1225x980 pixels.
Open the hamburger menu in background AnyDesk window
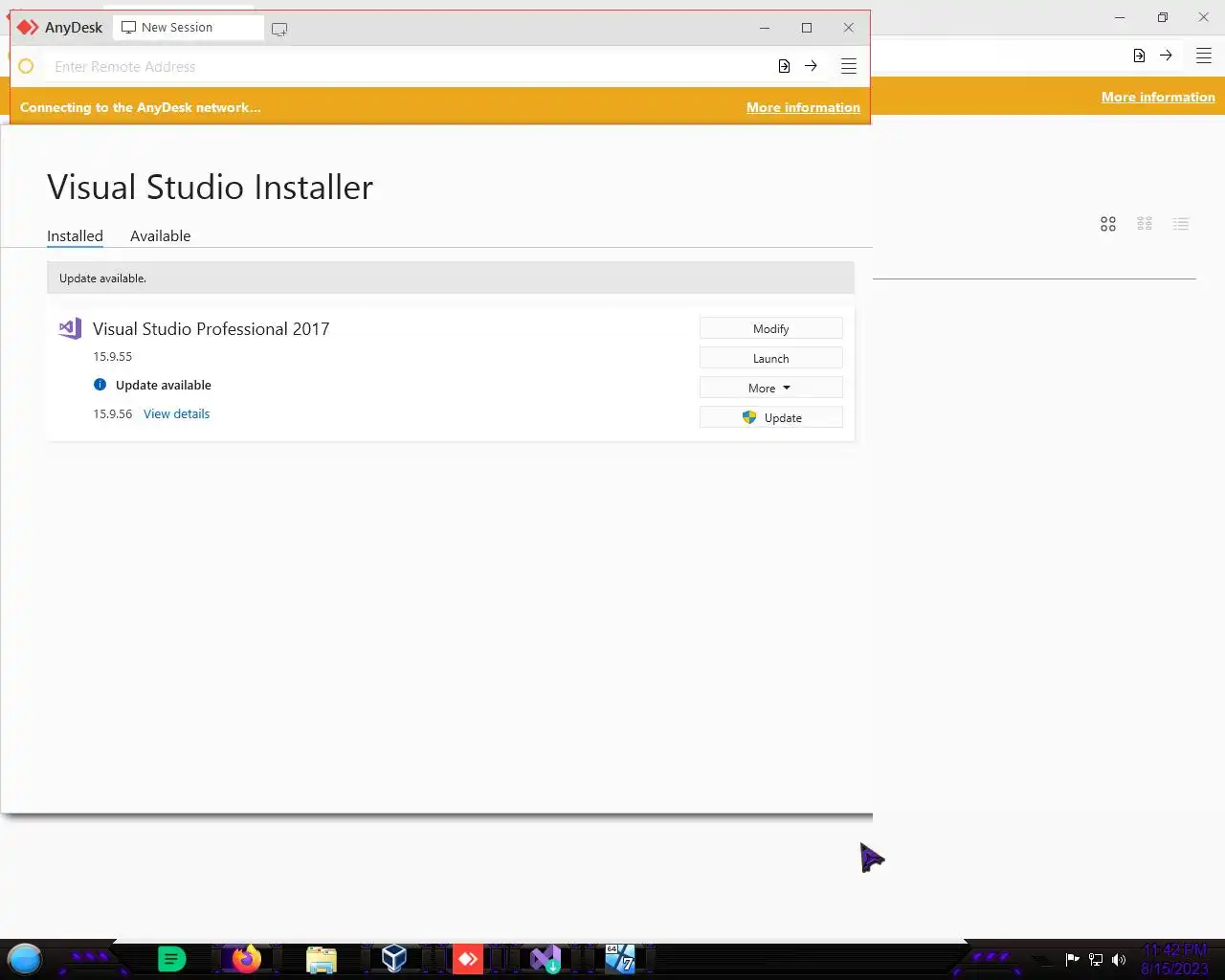click(1204, 56)
